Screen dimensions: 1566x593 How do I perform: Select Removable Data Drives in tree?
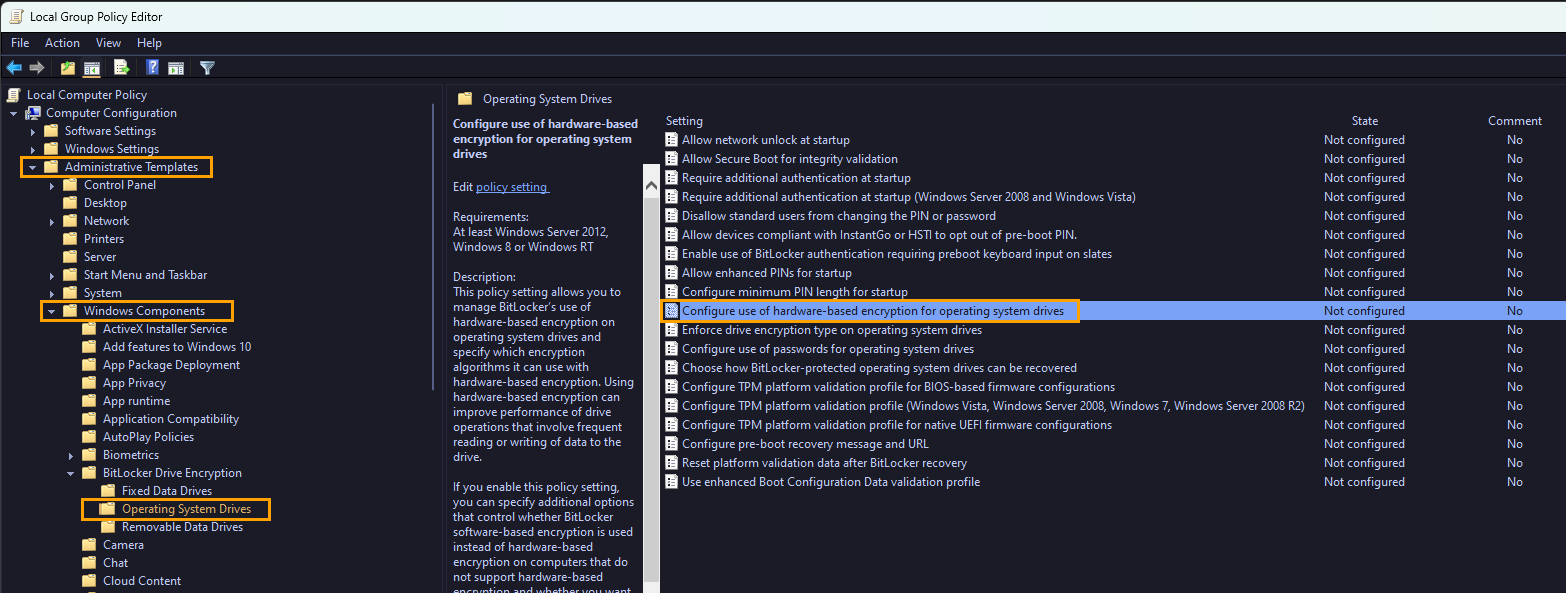click(182, 527)
